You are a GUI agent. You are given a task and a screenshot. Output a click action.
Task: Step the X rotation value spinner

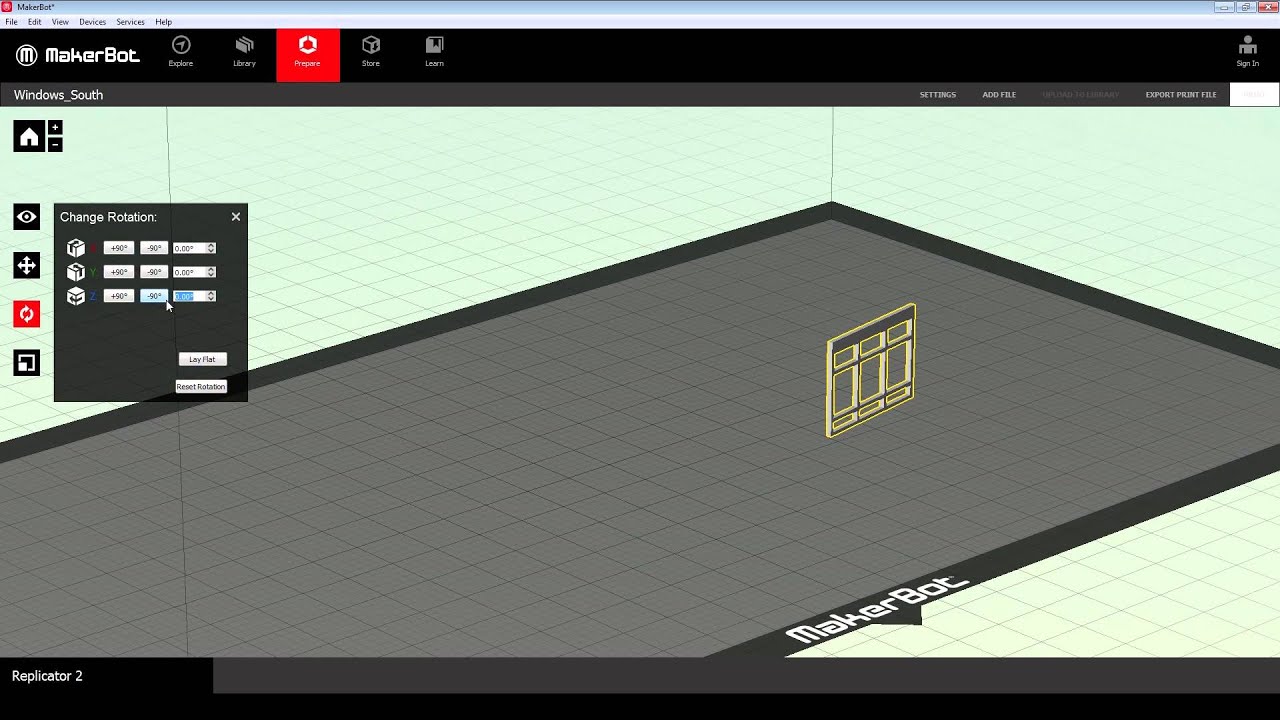[211, 248]
